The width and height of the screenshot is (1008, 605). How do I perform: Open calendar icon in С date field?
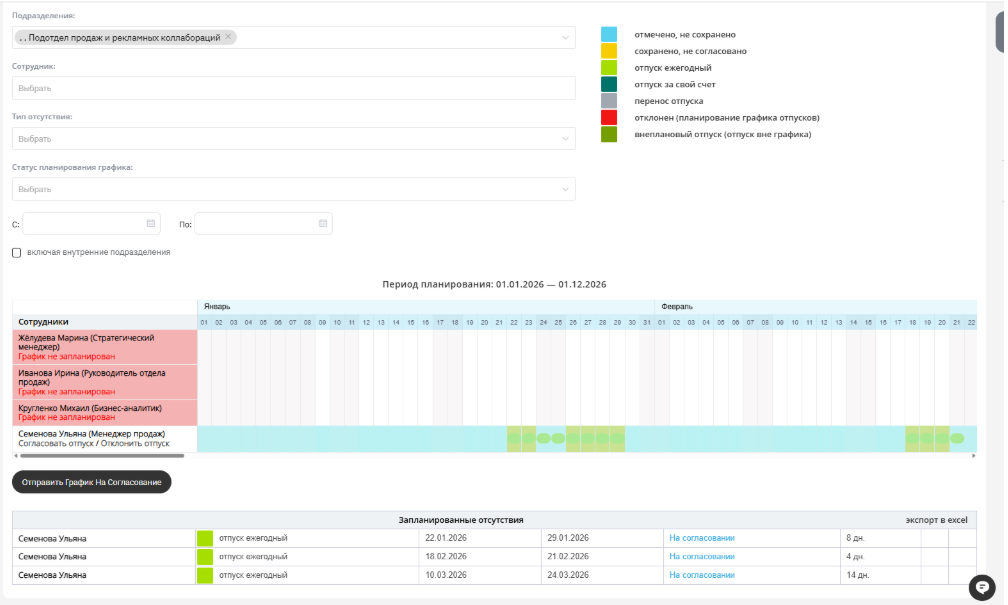[x=151, y=224]
